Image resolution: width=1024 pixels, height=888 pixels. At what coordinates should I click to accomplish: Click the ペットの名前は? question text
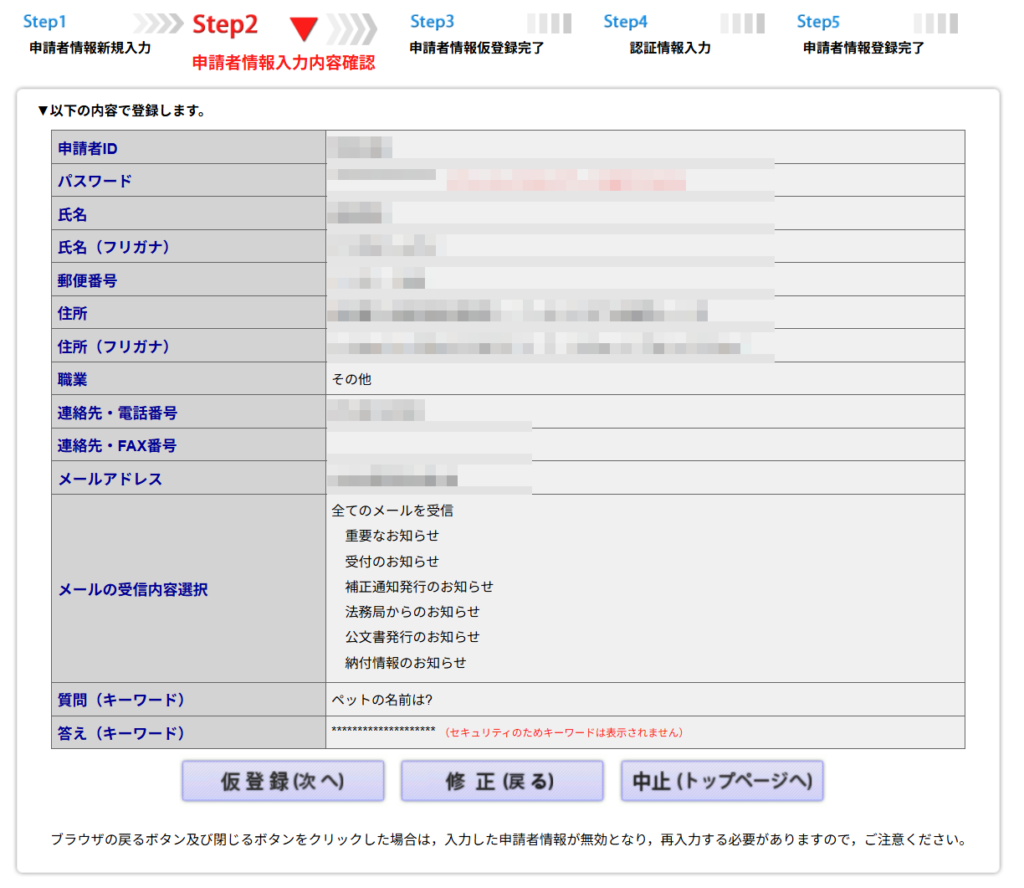click(381, 699)
